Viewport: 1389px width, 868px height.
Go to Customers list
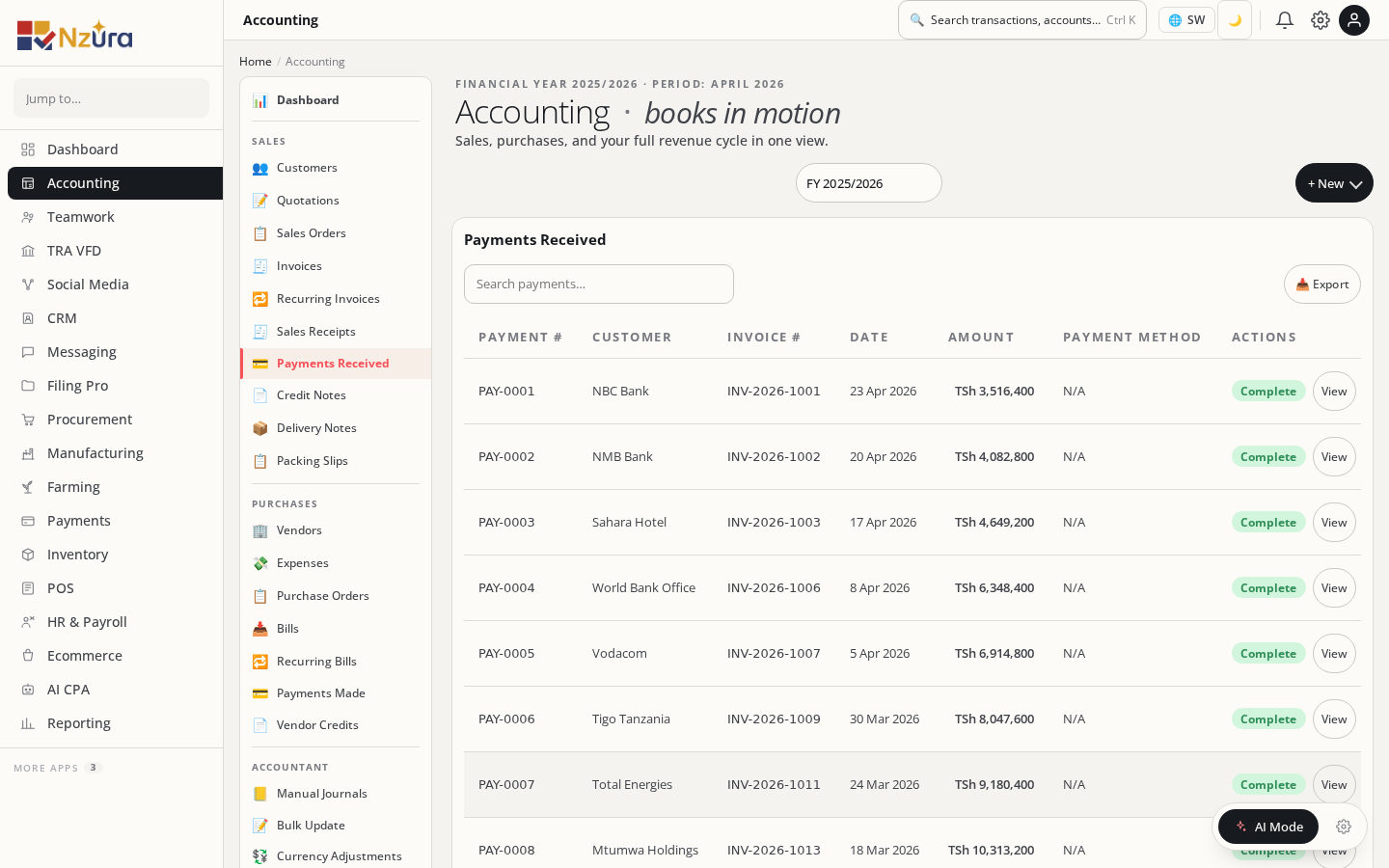click(336, 168)
